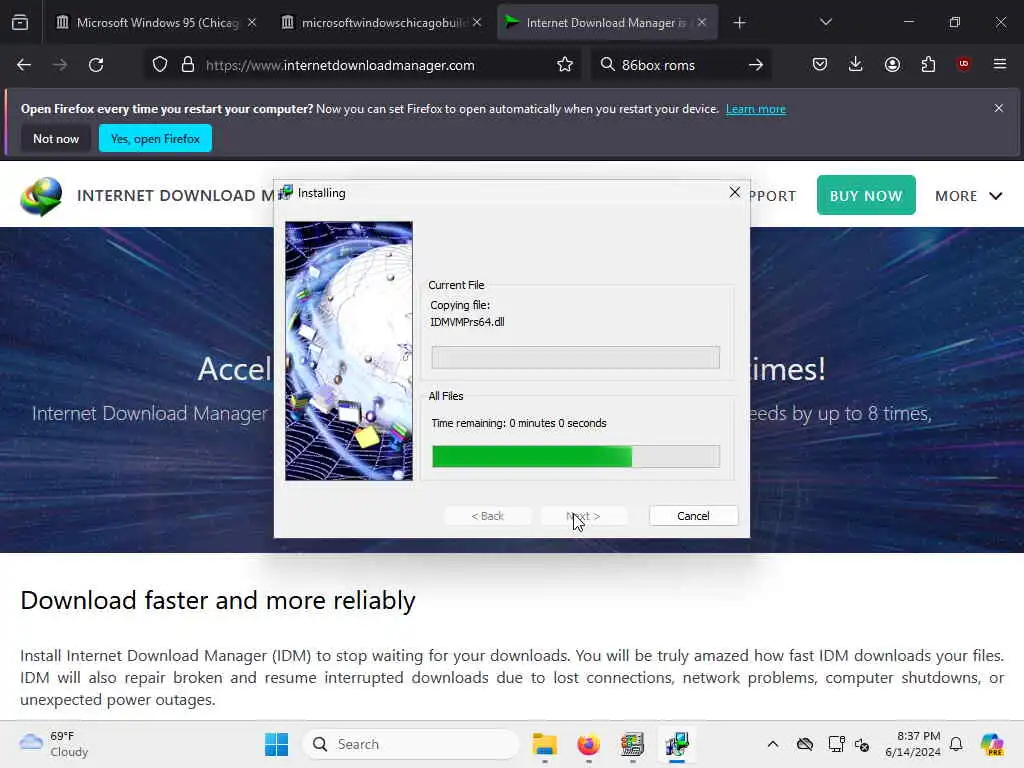Click the 86box roms search field
This screenshot has width=1024, height=768.
coord(679,65)
